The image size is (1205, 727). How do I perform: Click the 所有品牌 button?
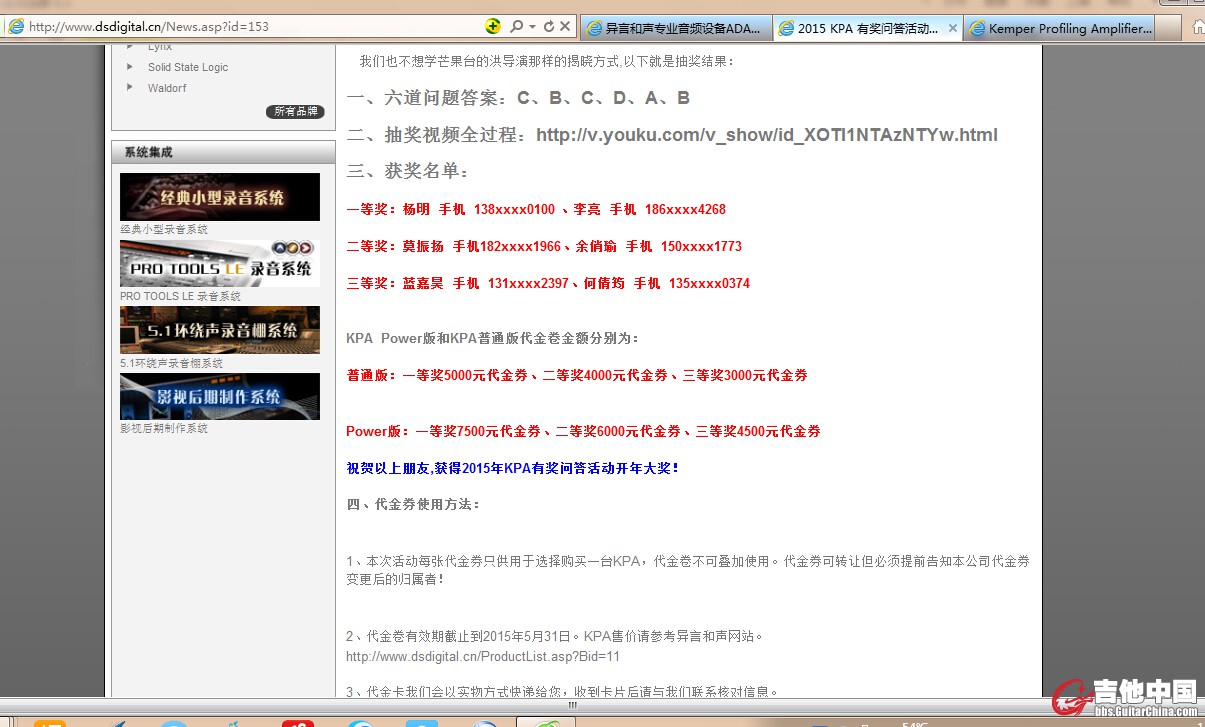pos(295,111)
